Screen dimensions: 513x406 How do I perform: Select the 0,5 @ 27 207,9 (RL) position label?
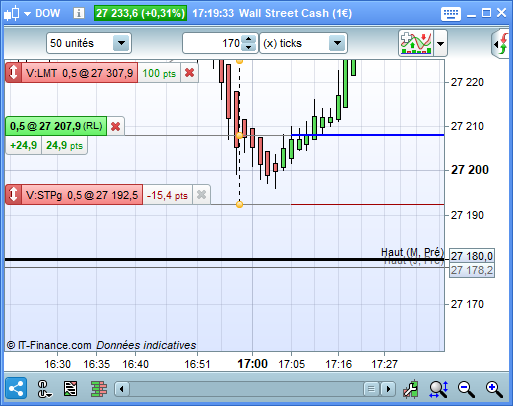click(56, 126)
